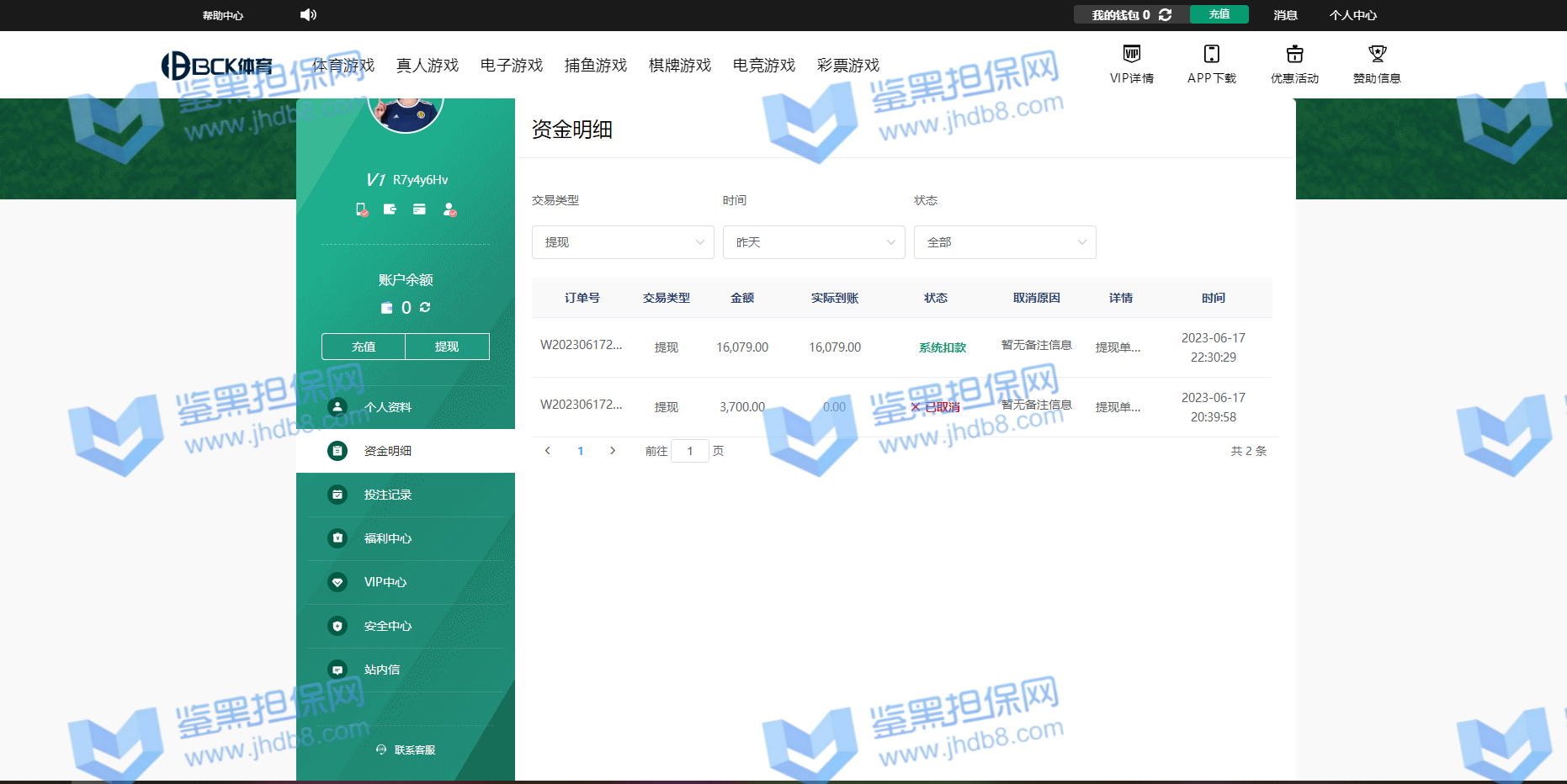
Task: Refresh wallet balance in top bar
Action: [x=1165, y=14]
